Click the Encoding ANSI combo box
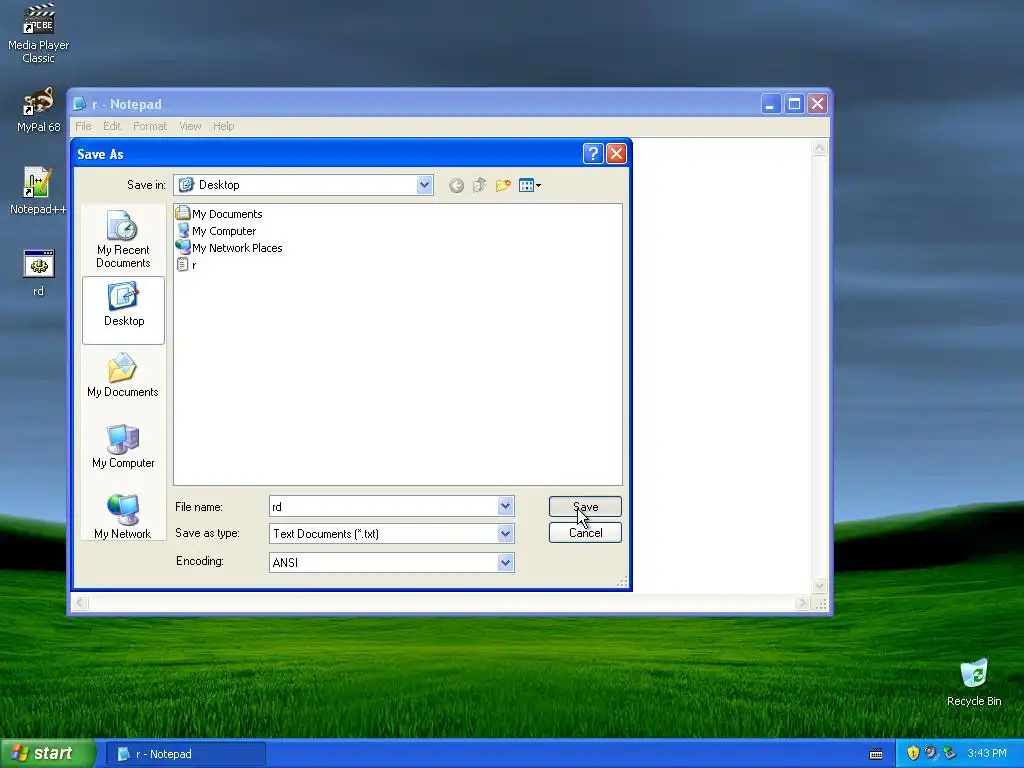This screenshot has width=1024, height=768. click(x=391, y=562)
